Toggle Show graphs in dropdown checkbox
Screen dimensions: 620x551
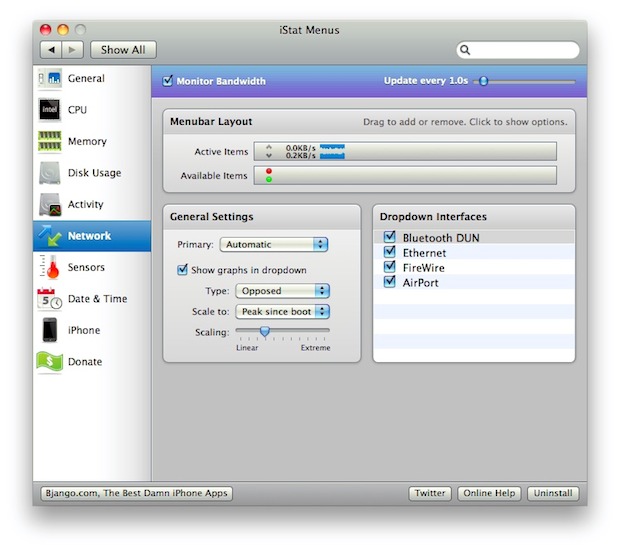[x=182, y=270]
